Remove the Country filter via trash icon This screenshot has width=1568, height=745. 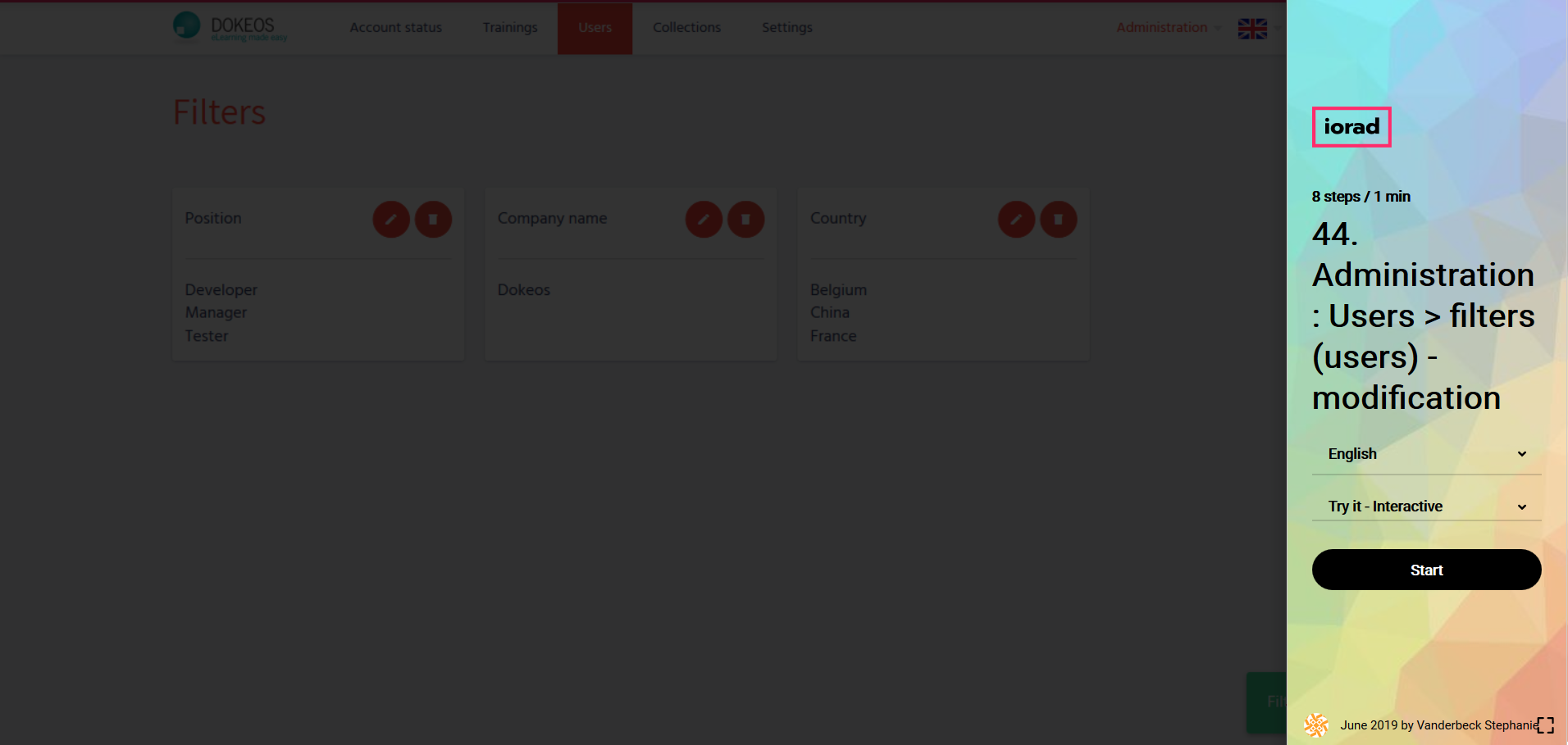(1058, 220)
